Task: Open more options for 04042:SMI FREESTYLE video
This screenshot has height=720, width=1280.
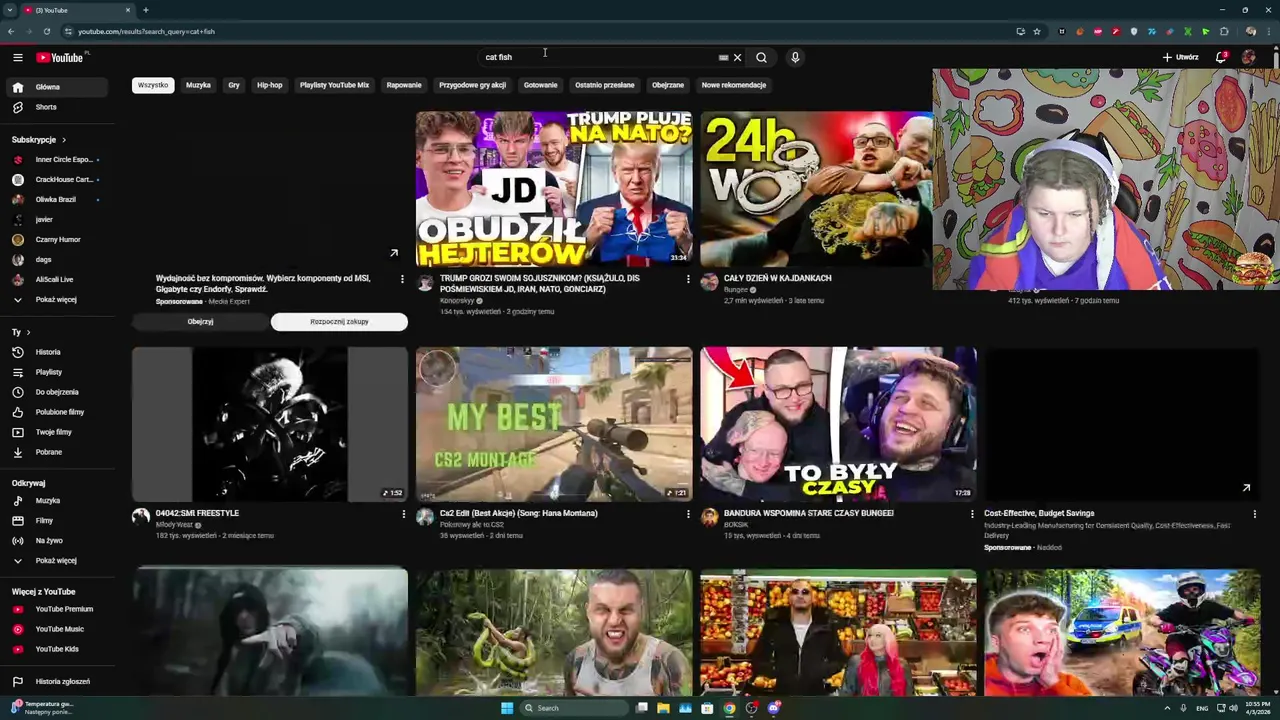Action: coord(404,514)
